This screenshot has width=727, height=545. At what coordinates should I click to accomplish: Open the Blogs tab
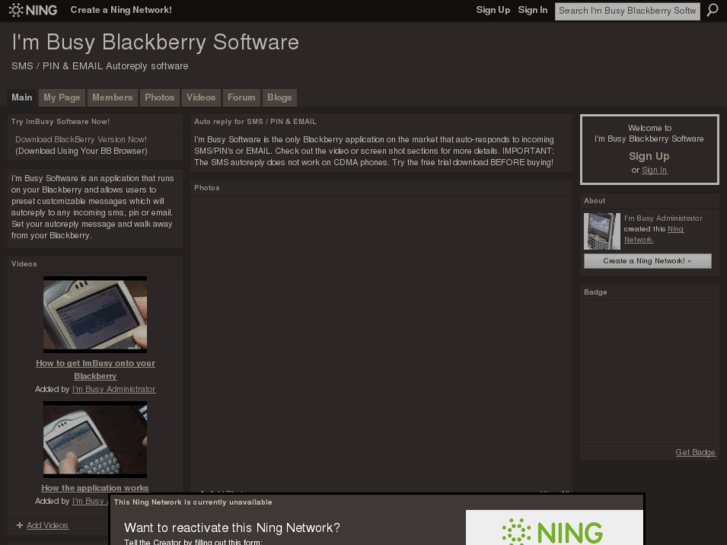click(279, 97)
